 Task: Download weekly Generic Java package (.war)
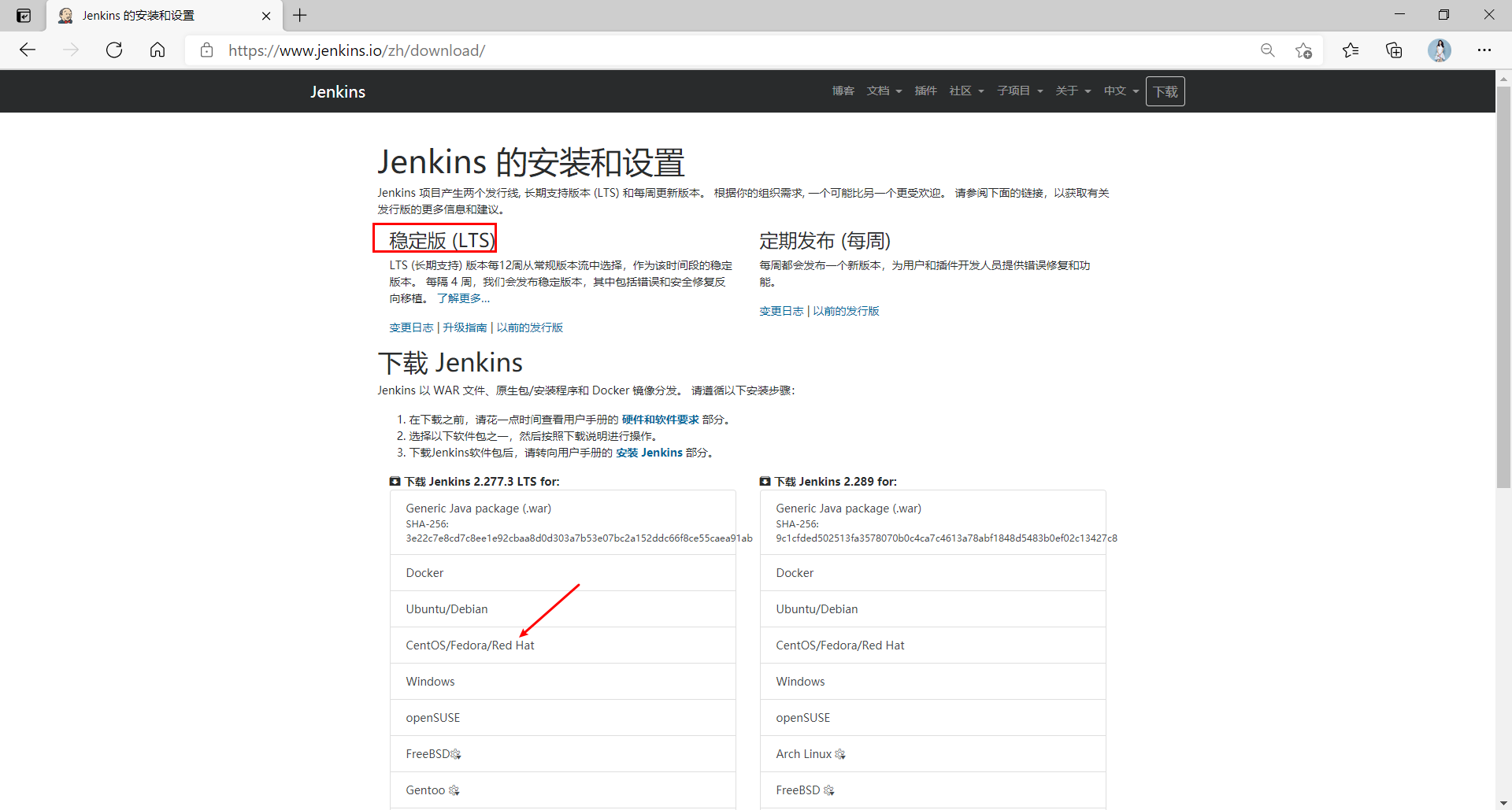(933, 523)
